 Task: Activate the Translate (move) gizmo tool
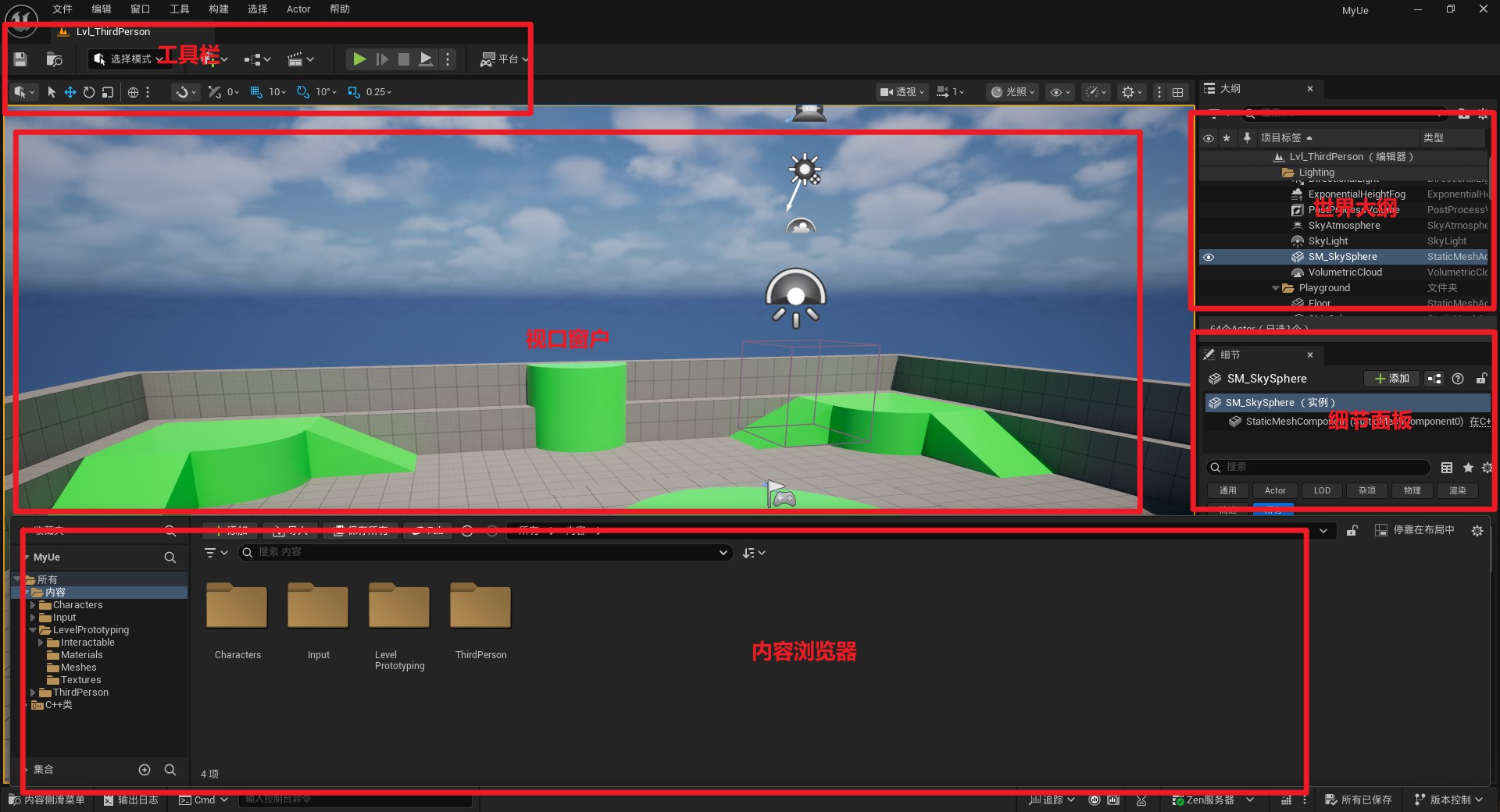[x=70, y=92]
